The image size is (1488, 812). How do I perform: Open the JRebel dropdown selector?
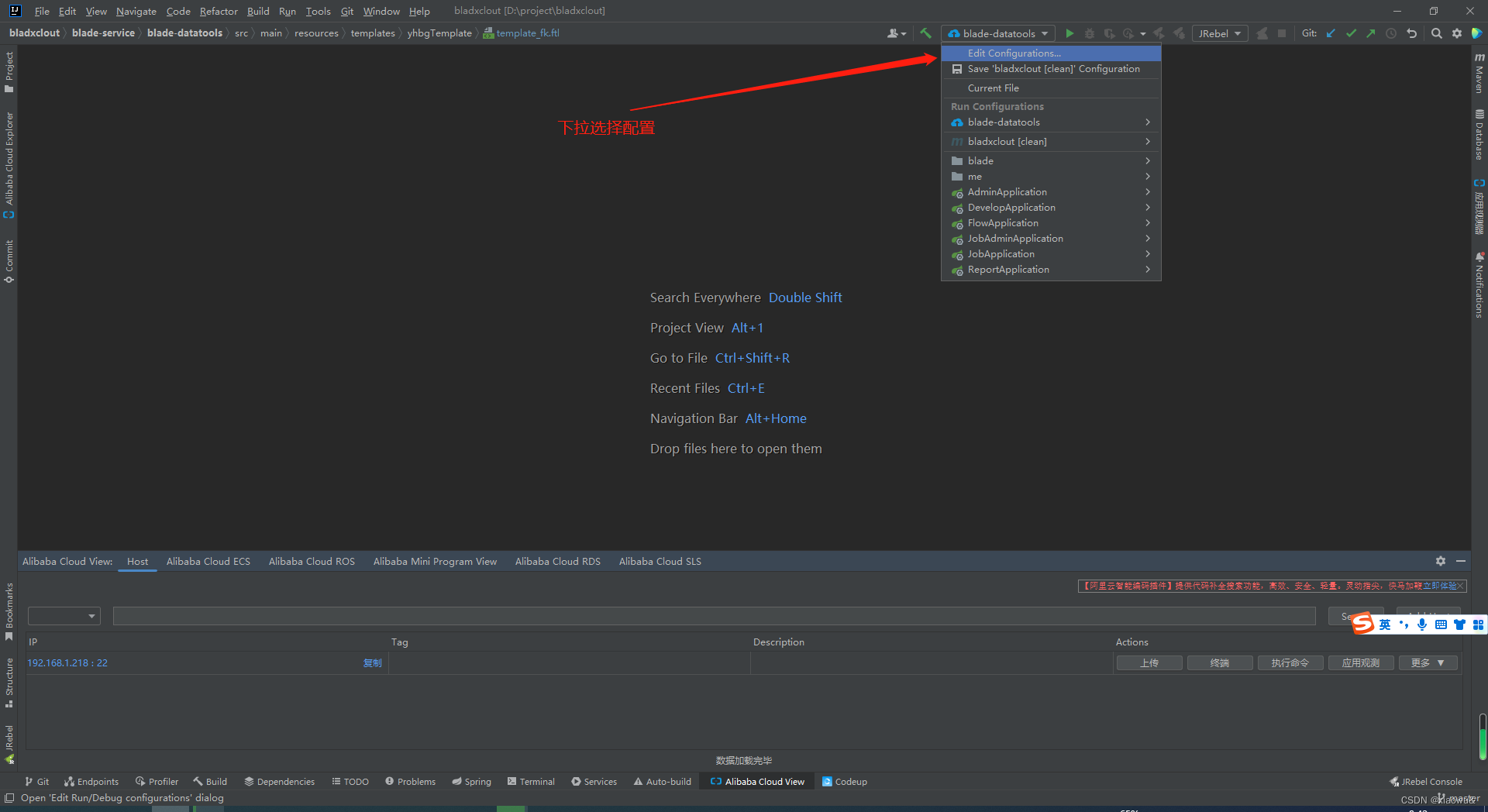pyautogui.click(x=1220, y=33)
